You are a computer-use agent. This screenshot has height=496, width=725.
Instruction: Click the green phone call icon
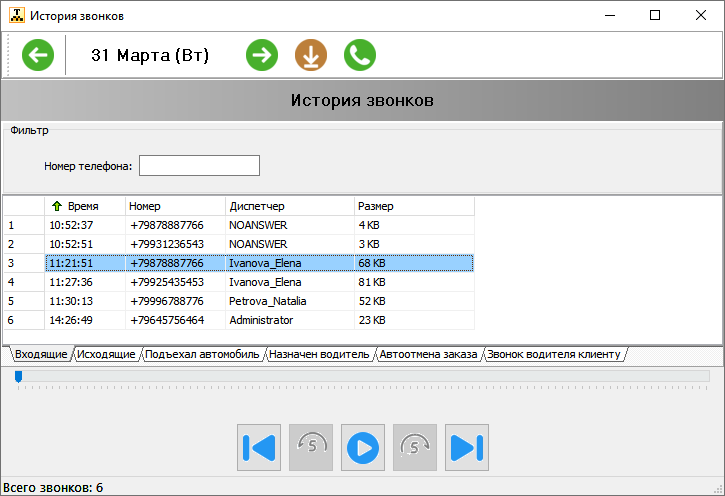point(360,55)
